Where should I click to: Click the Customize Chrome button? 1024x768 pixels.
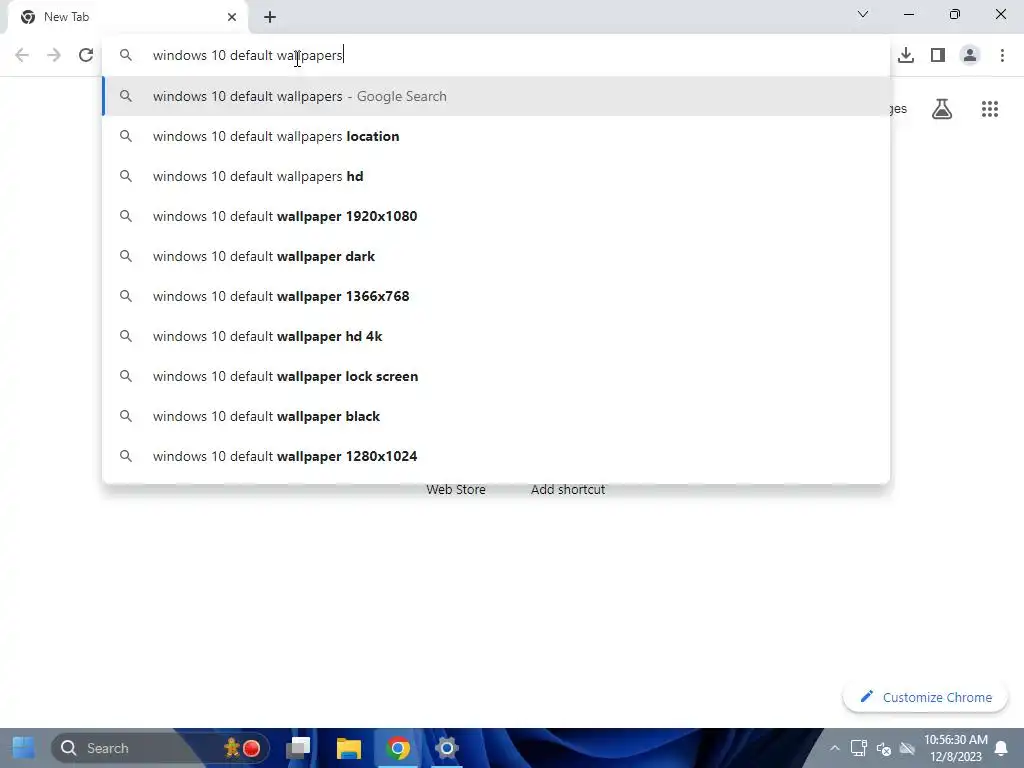(x=925, y=697)
